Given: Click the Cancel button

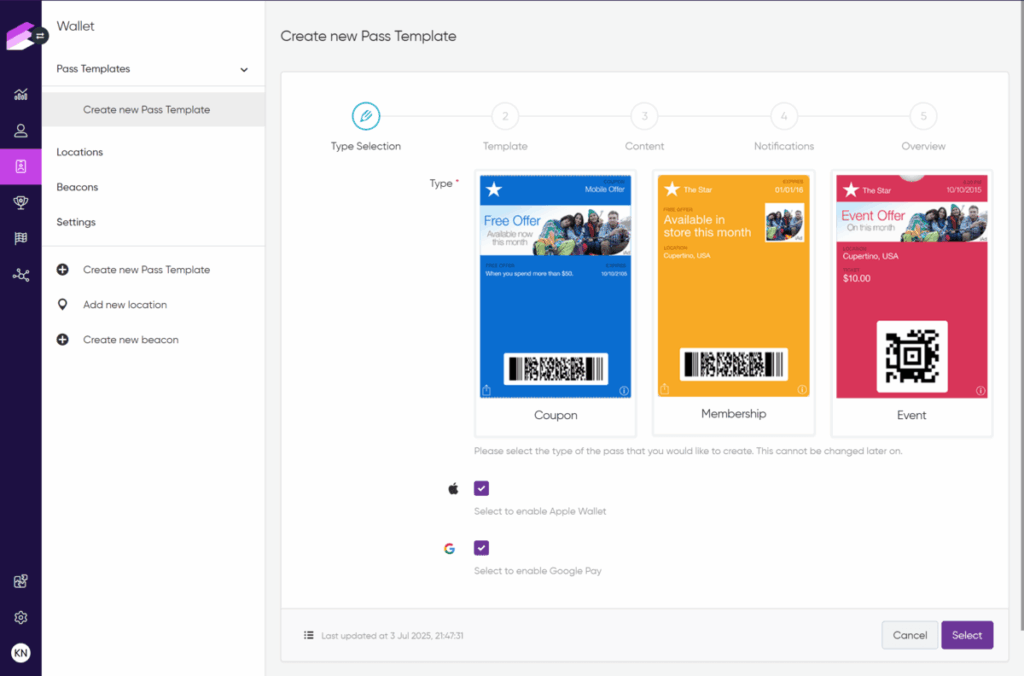Looking at the screenshot, I should pos(909,635).
